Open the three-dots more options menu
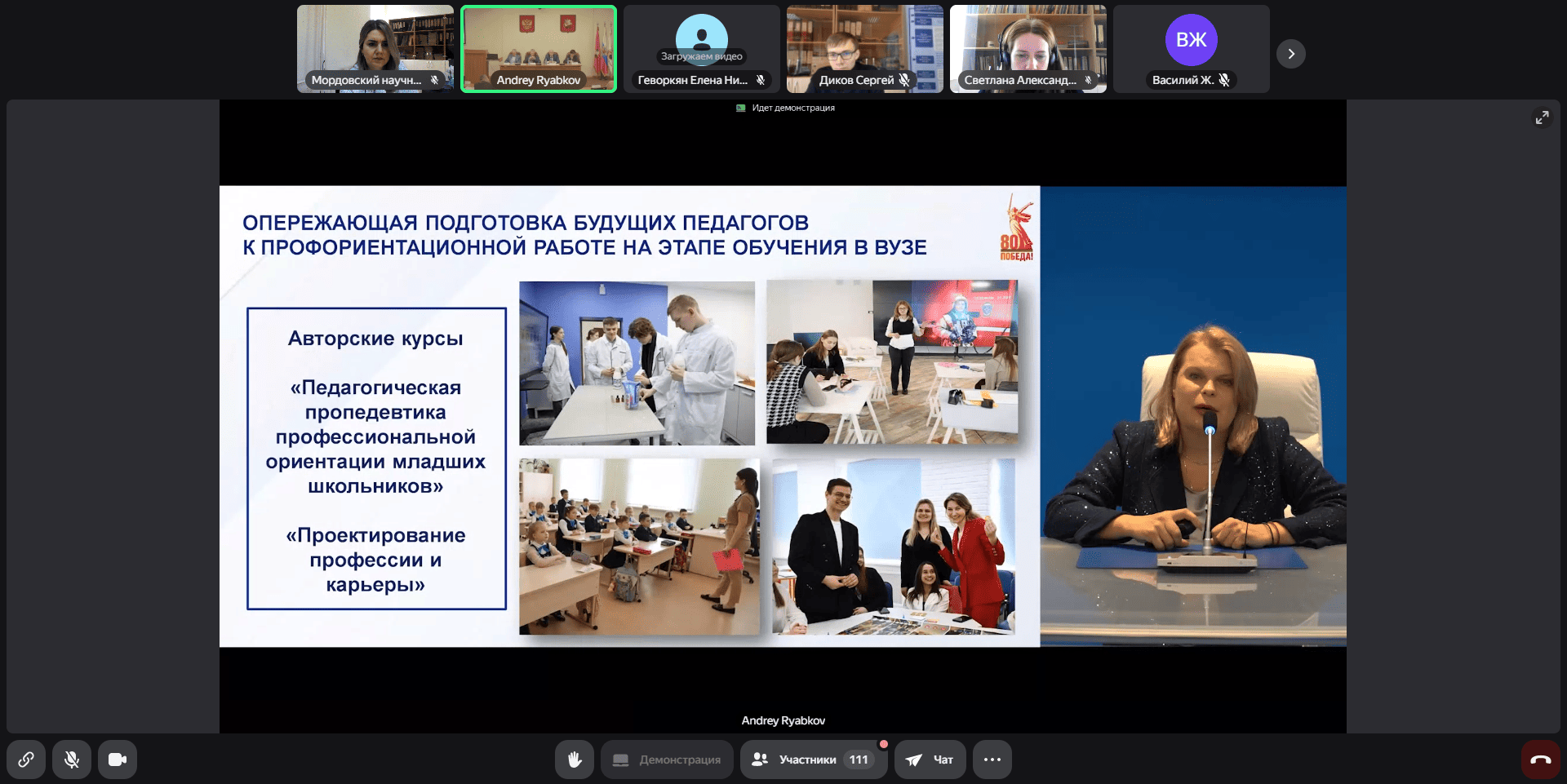The image size is (1567, 784). pyautogui.click(x=992, y=760)
